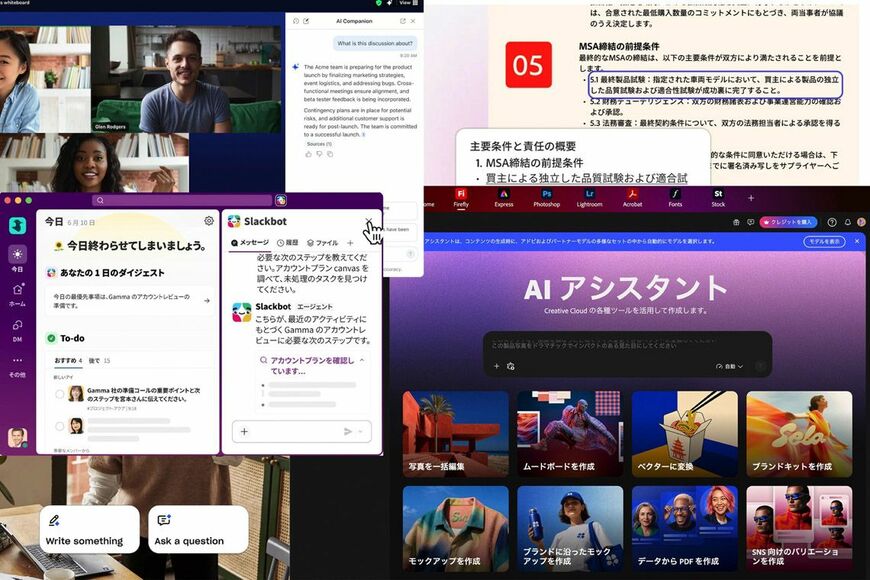The height and width of the screenshot is (580, 870).
Task: Click the クレジットを購入 button
Action: click(788, 222)
